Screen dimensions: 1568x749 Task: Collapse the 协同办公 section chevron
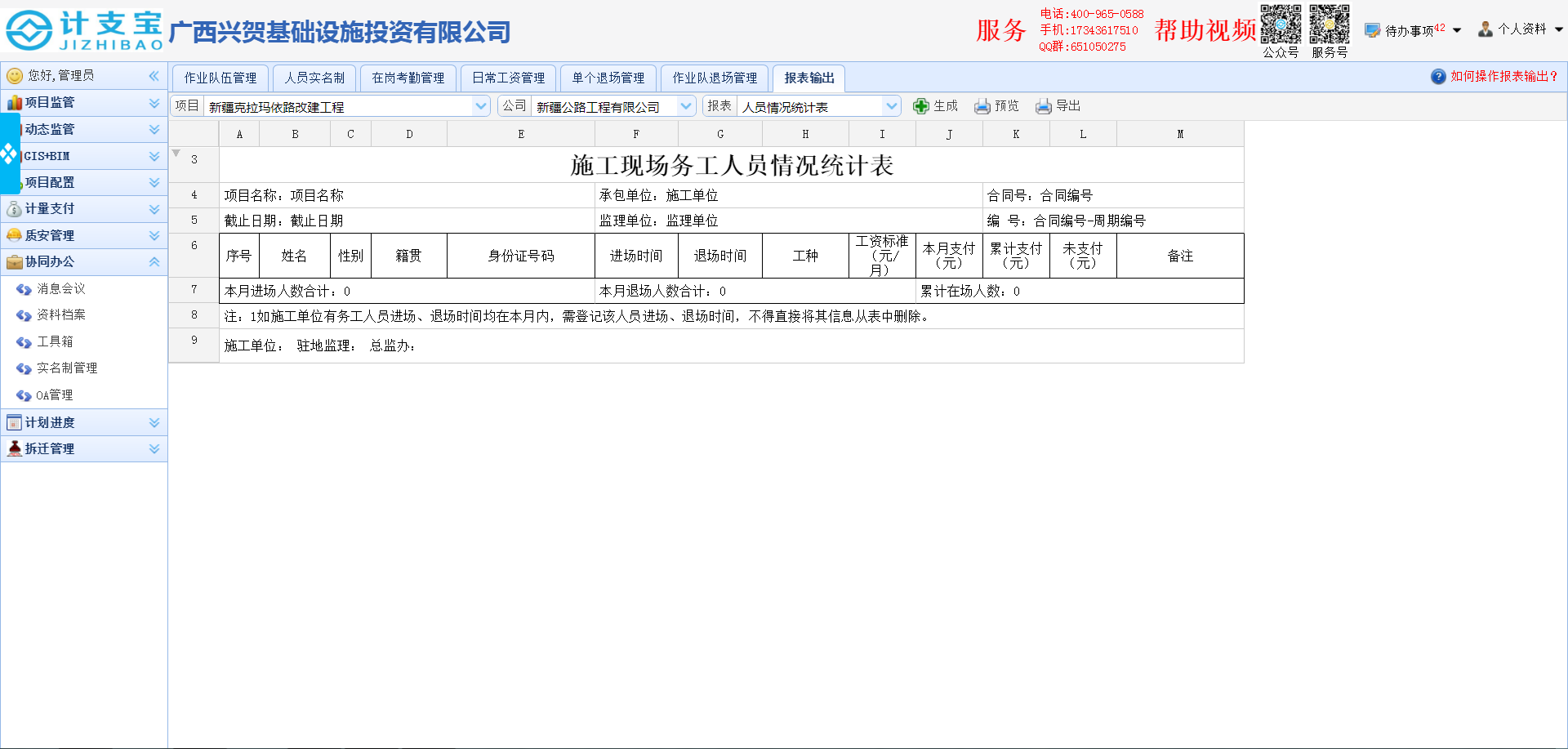154,262
